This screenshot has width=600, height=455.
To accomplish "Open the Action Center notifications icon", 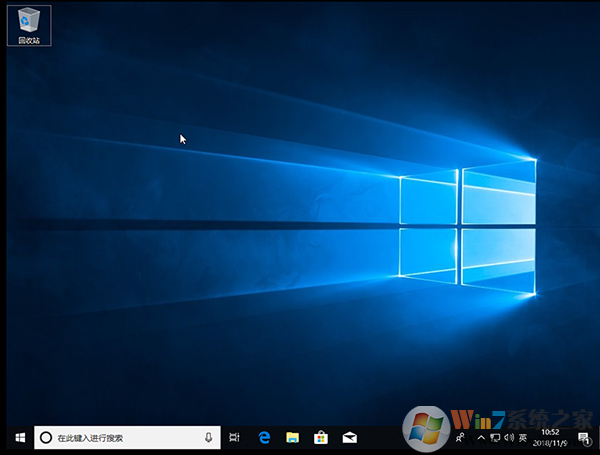I will pos(583,438).
